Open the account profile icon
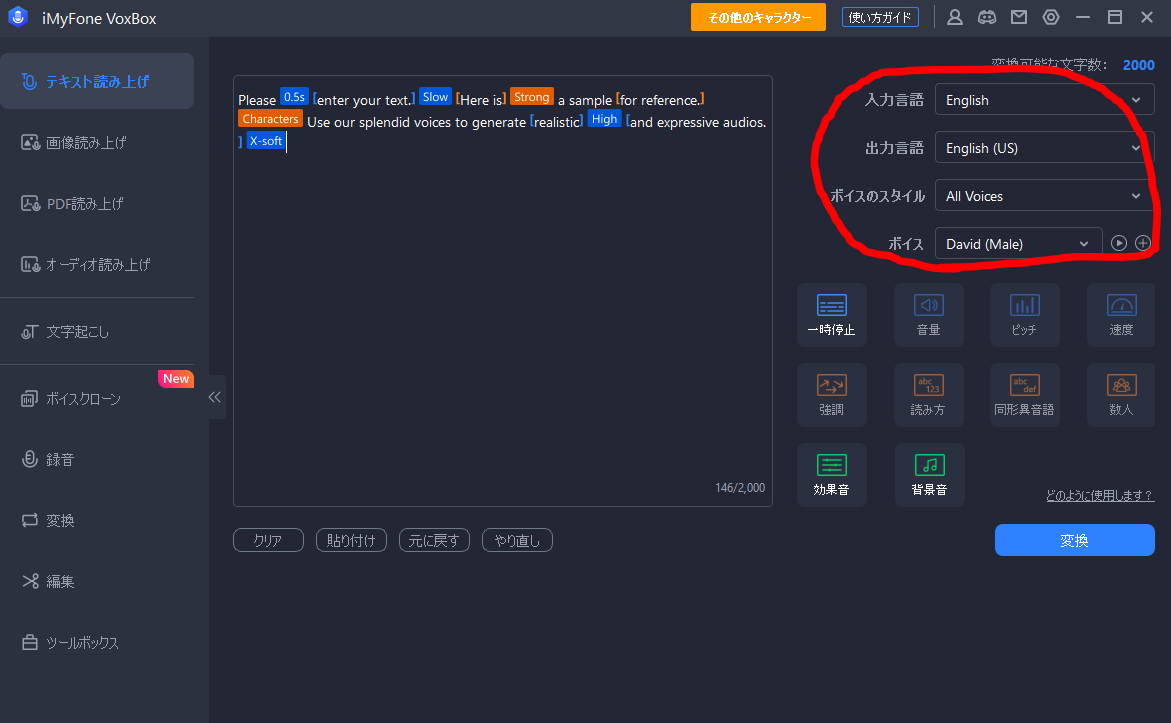 coord(954,17)
